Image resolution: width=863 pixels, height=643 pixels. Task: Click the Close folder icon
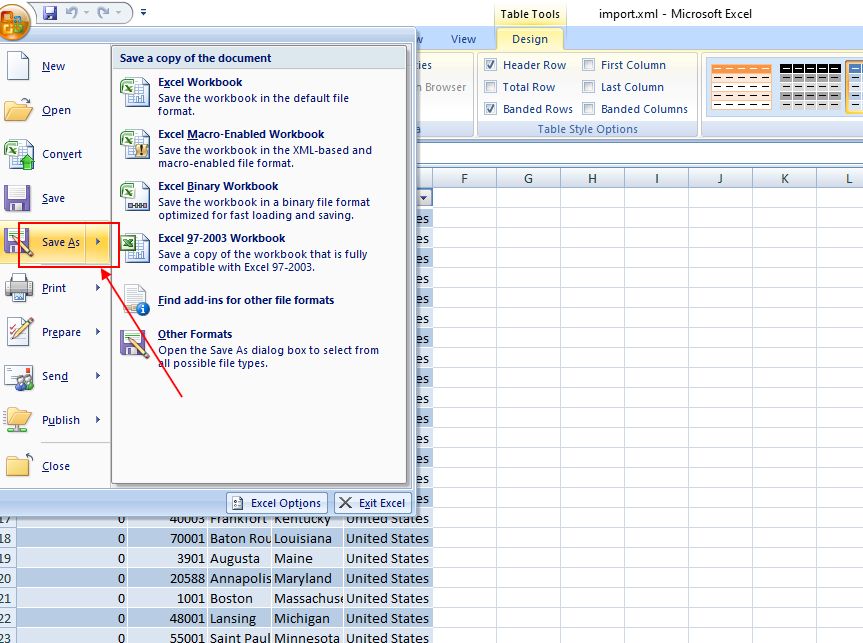[19, 465]
